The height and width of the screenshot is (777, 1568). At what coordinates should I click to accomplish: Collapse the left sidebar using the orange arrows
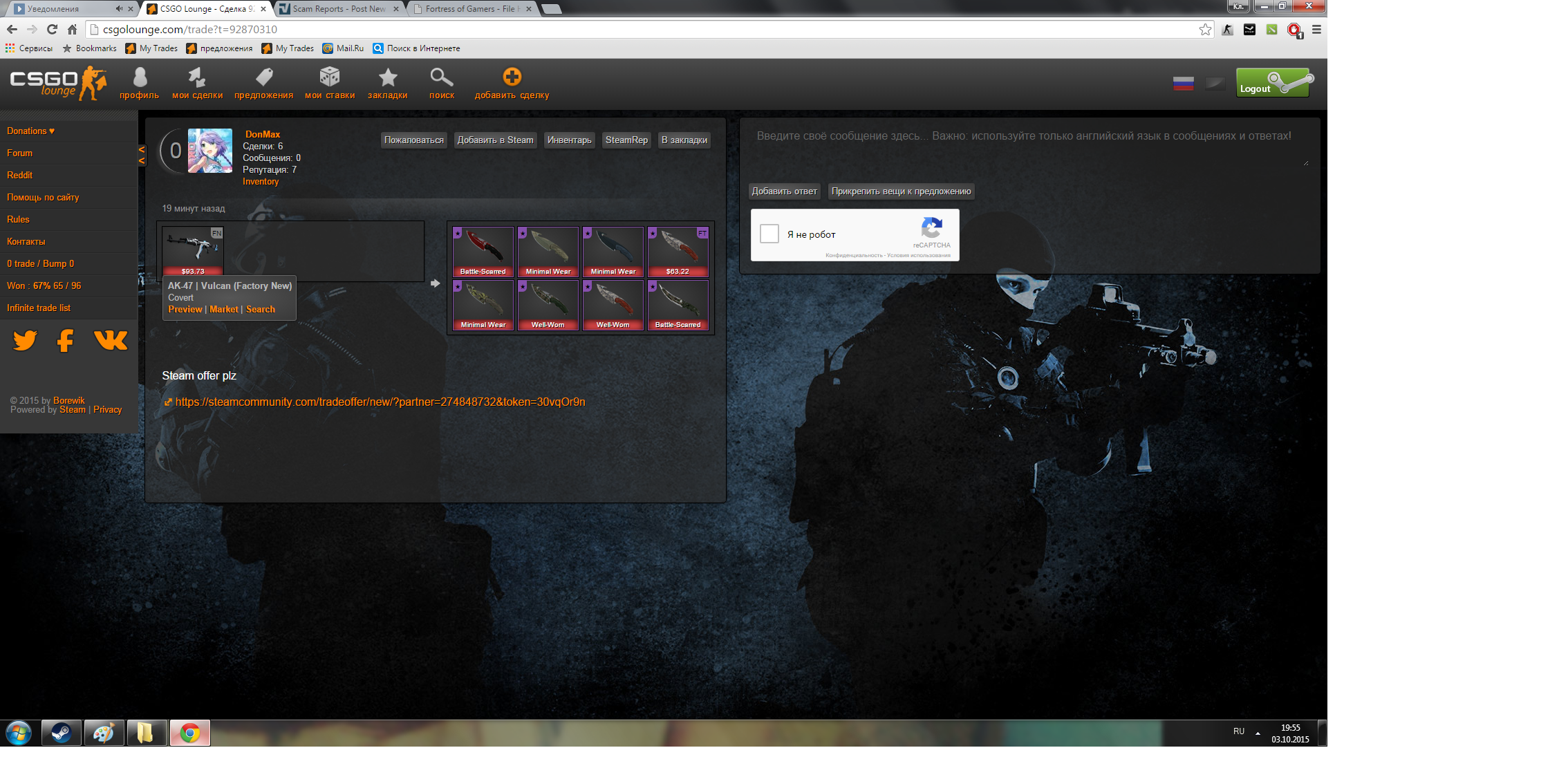(142, 155)
